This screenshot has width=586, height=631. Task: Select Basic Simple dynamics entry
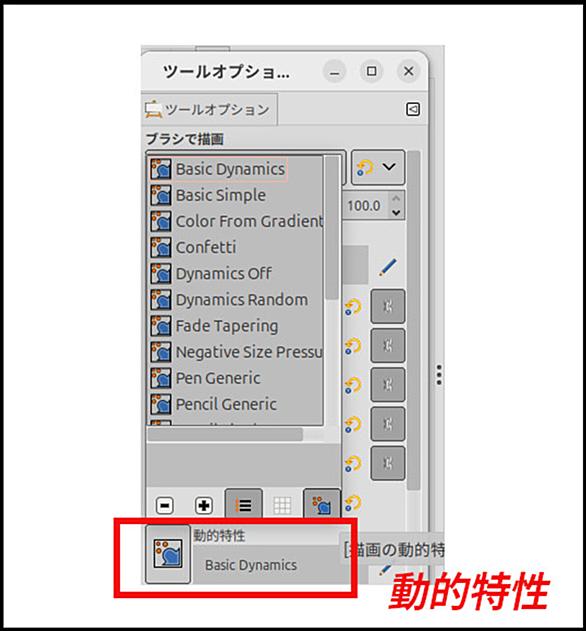tap(235, 195)
